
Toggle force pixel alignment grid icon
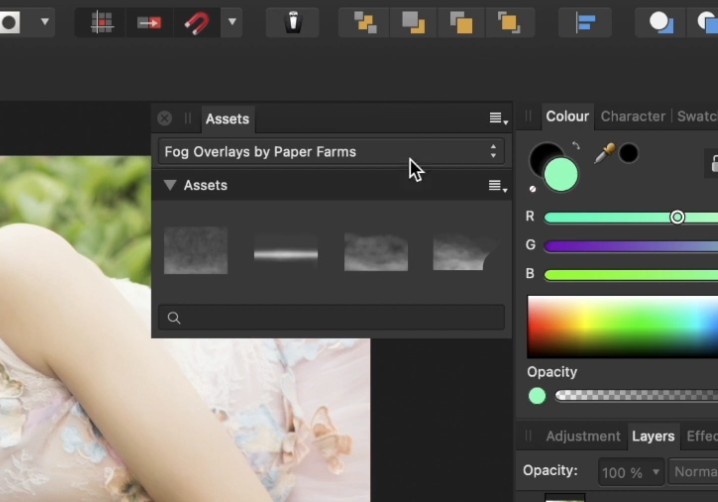(x=102, y=22)
